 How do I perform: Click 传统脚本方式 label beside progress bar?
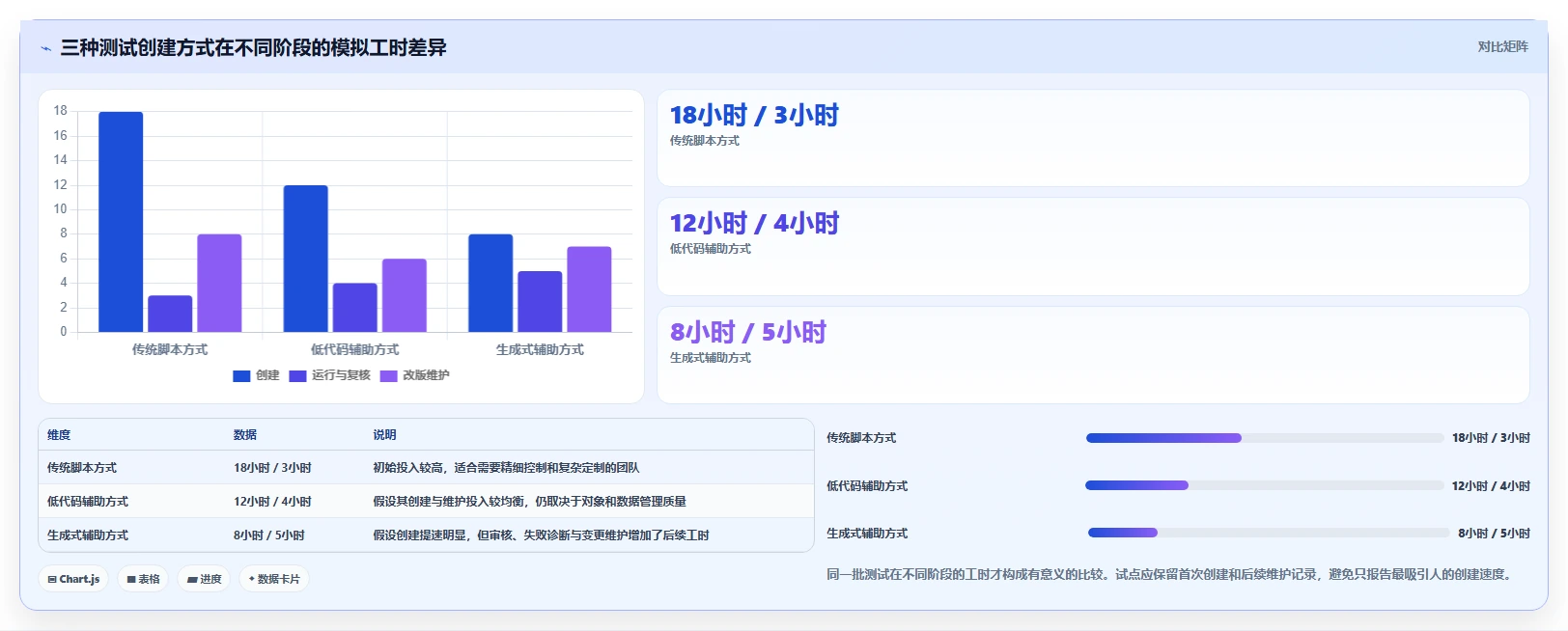pyautogui.click(x=861, y=438)
